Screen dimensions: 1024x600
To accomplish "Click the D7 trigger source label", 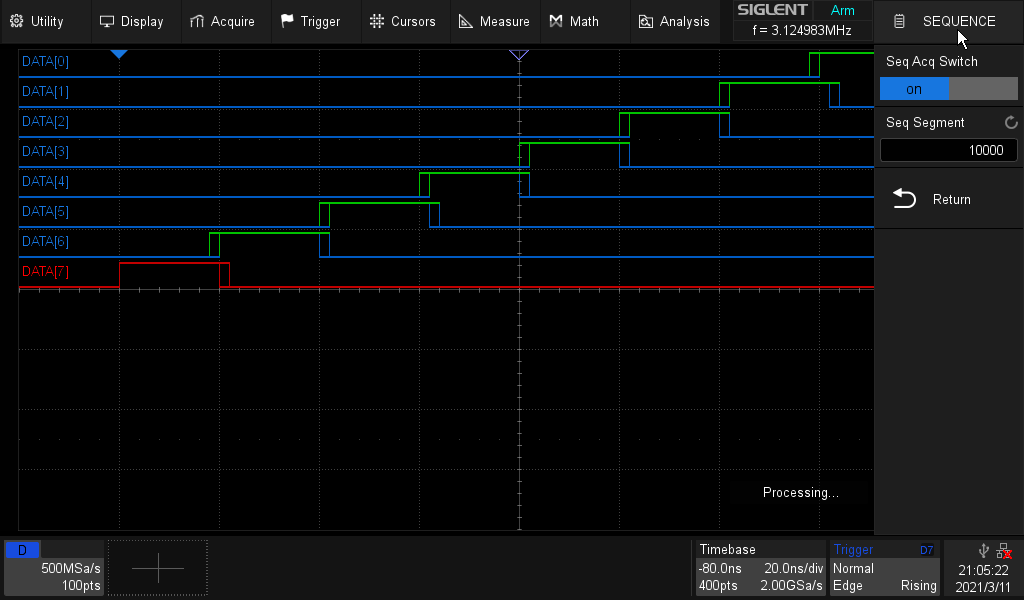I will tap(926, 550).
